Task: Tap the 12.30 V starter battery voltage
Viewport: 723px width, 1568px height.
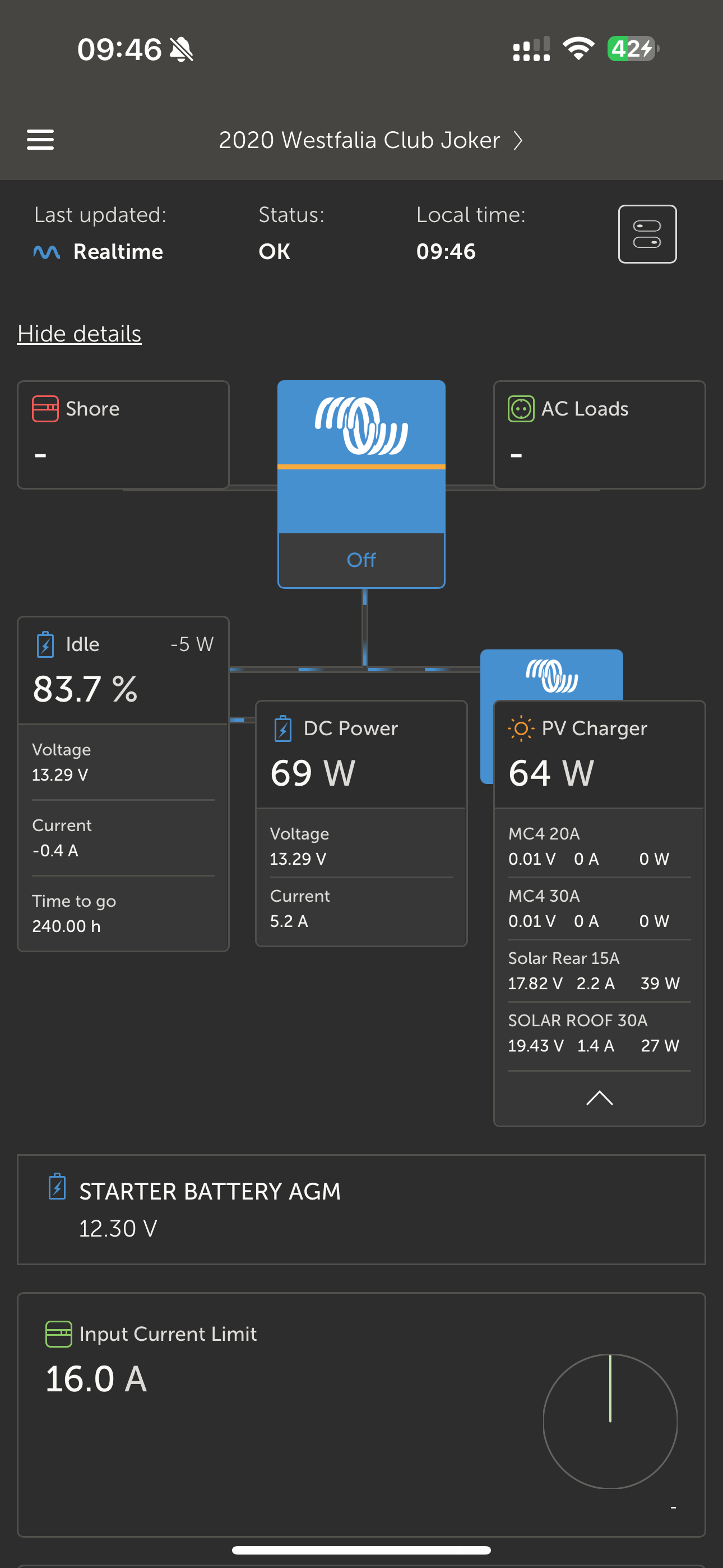Action: click(x=118, y=1228)
